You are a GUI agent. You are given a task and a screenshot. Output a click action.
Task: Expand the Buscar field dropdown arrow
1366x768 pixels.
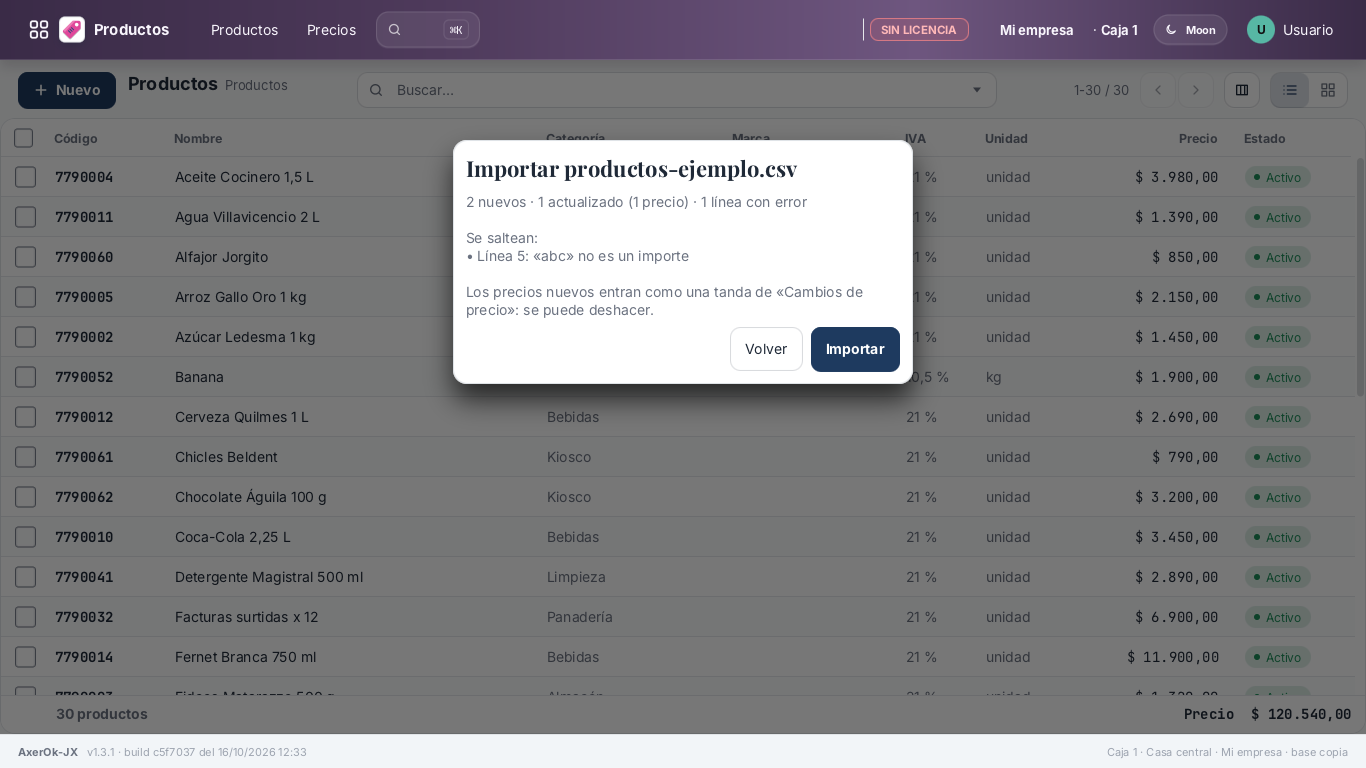pyautogui.click(x=977, y=90)
